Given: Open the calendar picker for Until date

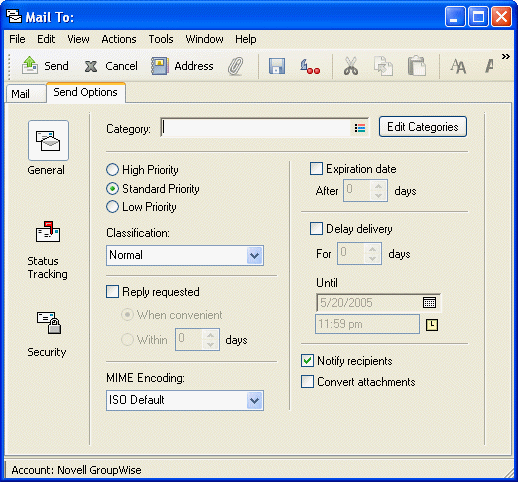Looking at the screenshot, I should (429, 302).
